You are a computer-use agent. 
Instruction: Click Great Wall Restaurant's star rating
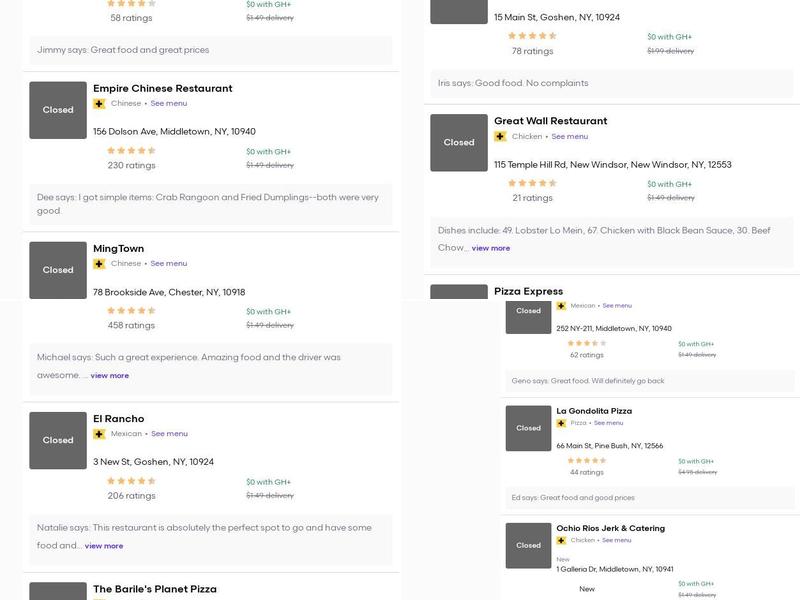(532, 184)
